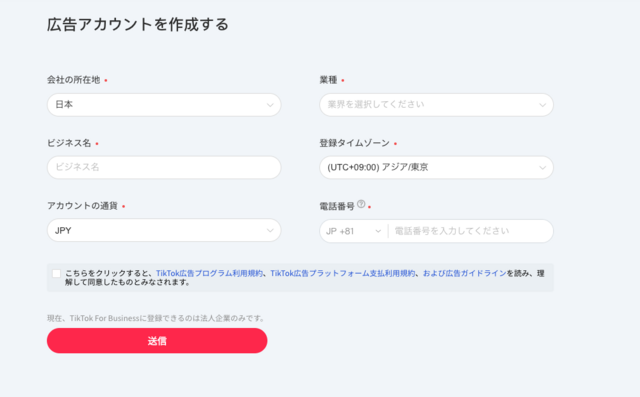This screenshot has width=640, height=397.
Task: Open the JP +81 country code dropdown
Action: (x=353, y=231)
